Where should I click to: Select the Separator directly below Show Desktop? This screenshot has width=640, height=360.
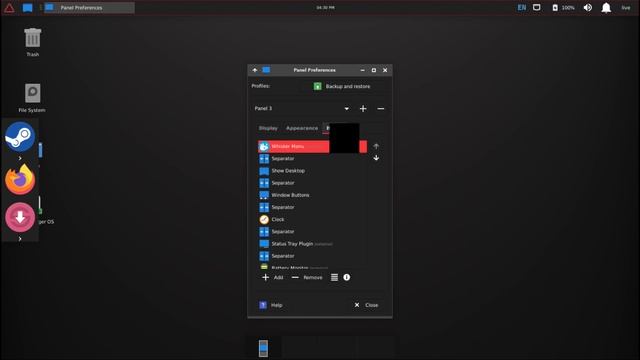(312, 183)
